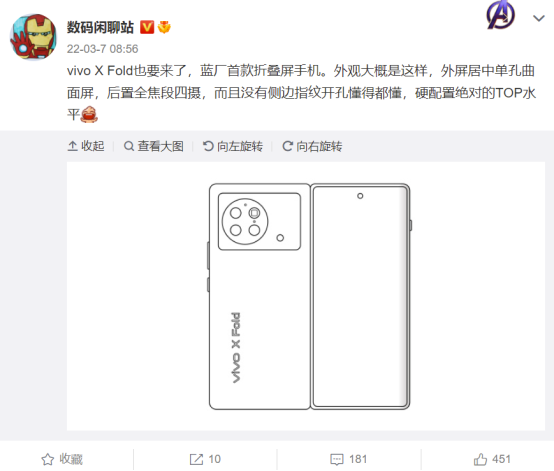Click the clockwise rotate arrow icon
This screenshot has height=471, width=554.
[x=287, y=146]
